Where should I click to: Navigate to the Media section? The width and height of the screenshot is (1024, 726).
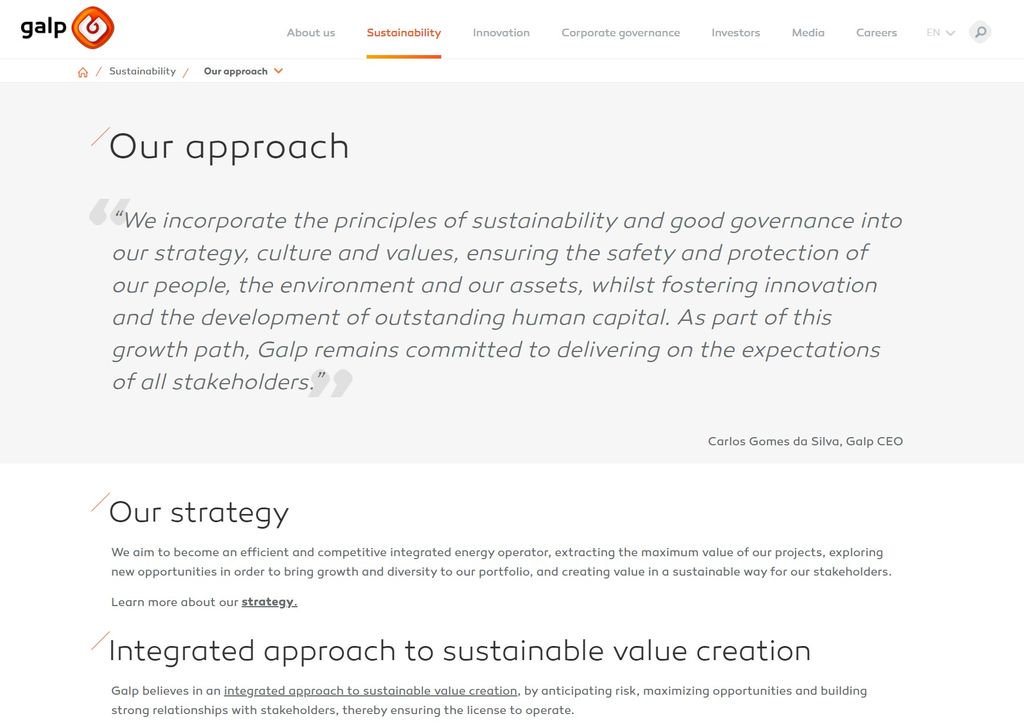click(808, 33)
